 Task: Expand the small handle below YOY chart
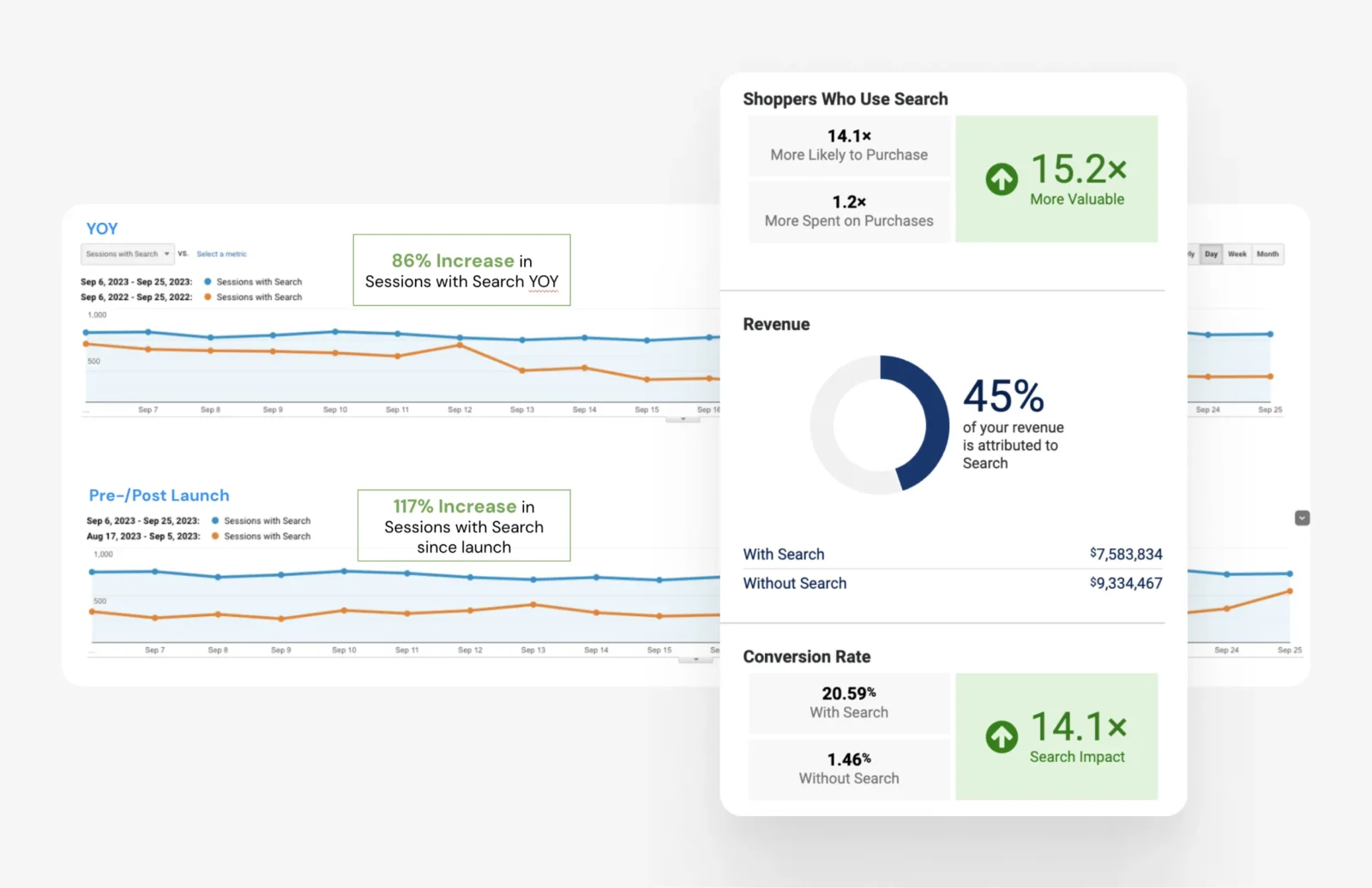pyautogui.click(x=683, y=419)
